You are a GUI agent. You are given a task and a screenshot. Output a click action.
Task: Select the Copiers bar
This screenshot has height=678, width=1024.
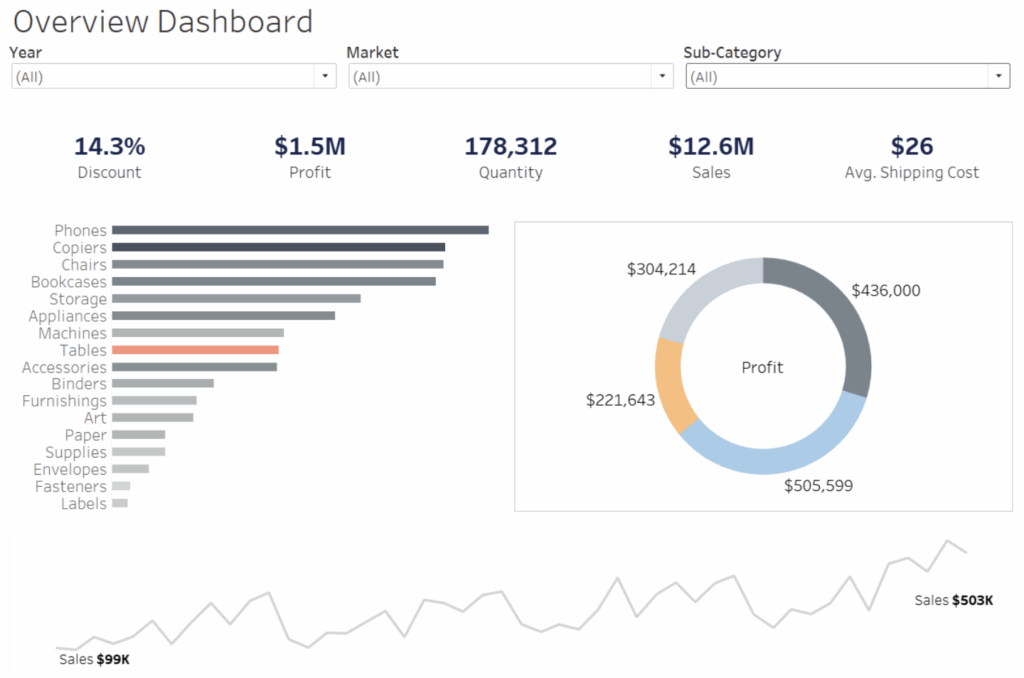(x=279, y=247)
